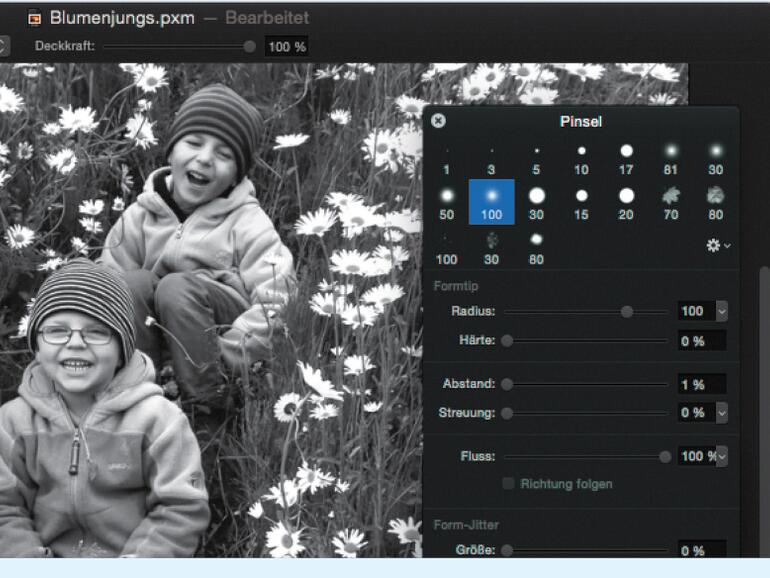Viewport: 770px width, 578px height.
Task: Click the Streuung 0 % field
Action: pyautogui.click(x=697, y=413)
